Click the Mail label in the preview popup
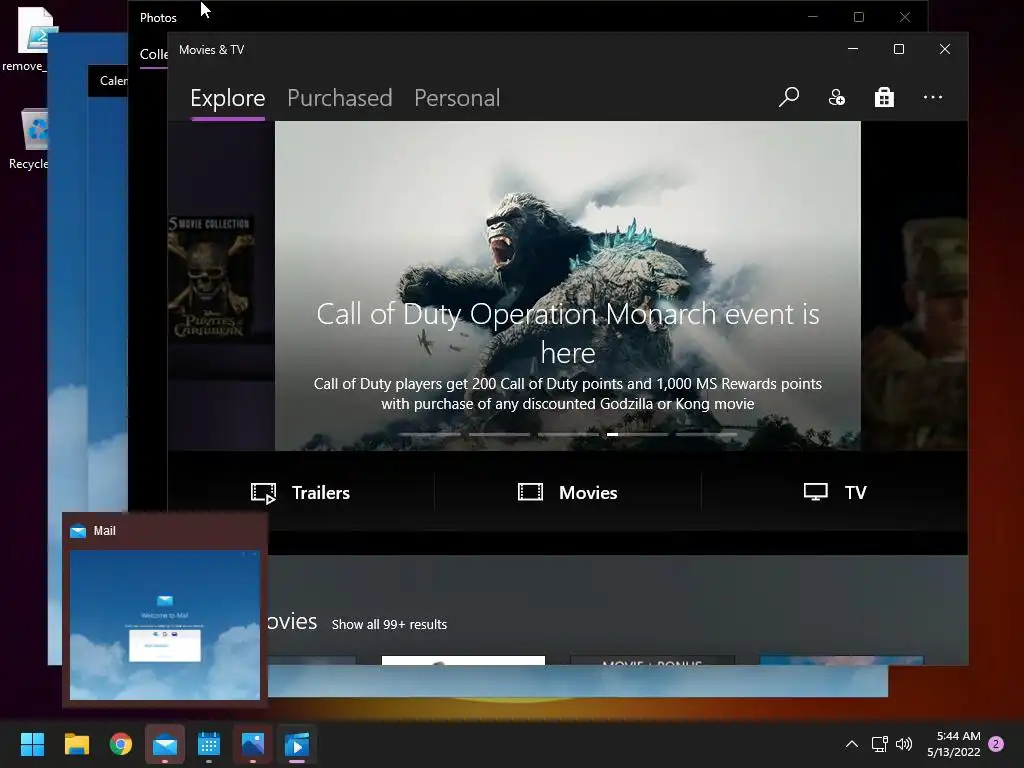Image resolution: width=1024 pixels, height=768 pixels. point(104,531)
